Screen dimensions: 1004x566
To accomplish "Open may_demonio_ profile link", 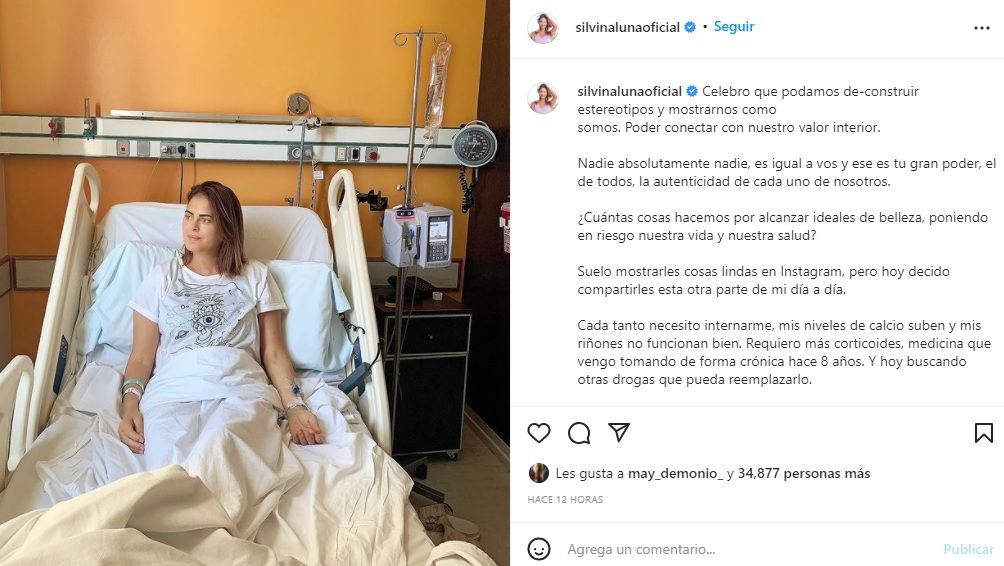I will click(676, 474).
